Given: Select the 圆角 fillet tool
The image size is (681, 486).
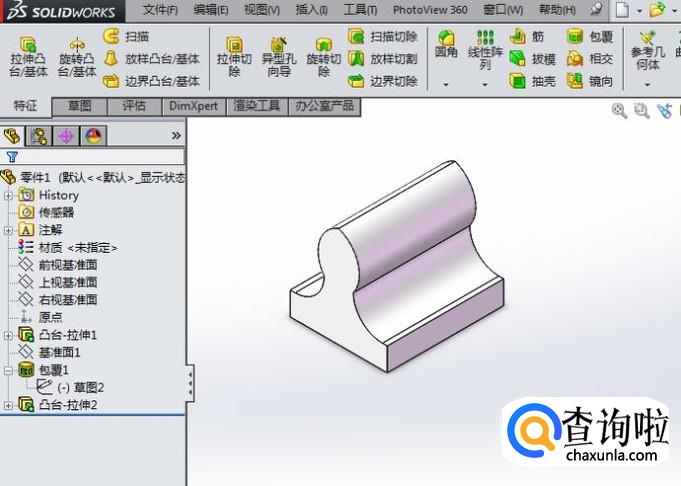Looking at the screenshot, I should point(446,44).
